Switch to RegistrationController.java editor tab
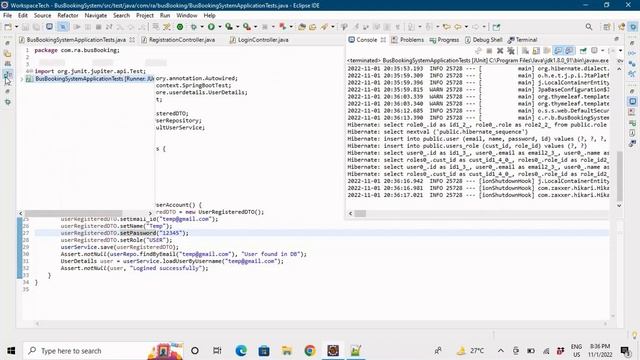The image size is (640, 360). [178, 40]
